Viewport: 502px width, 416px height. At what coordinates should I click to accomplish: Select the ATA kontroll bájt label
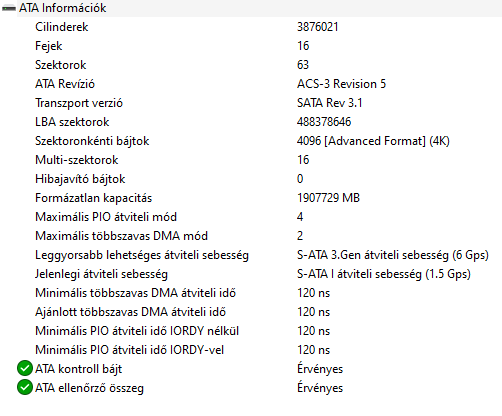79,369
